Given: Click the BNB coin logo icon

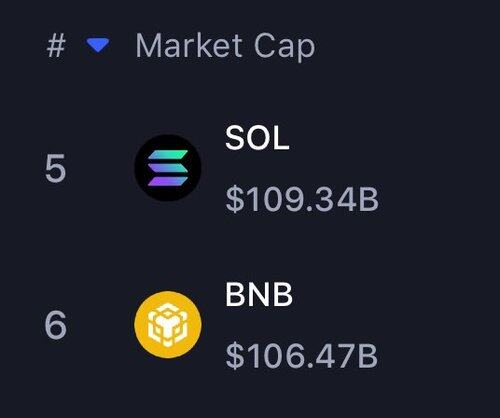Looking at the screenshot, I should (x=168, y=324).
